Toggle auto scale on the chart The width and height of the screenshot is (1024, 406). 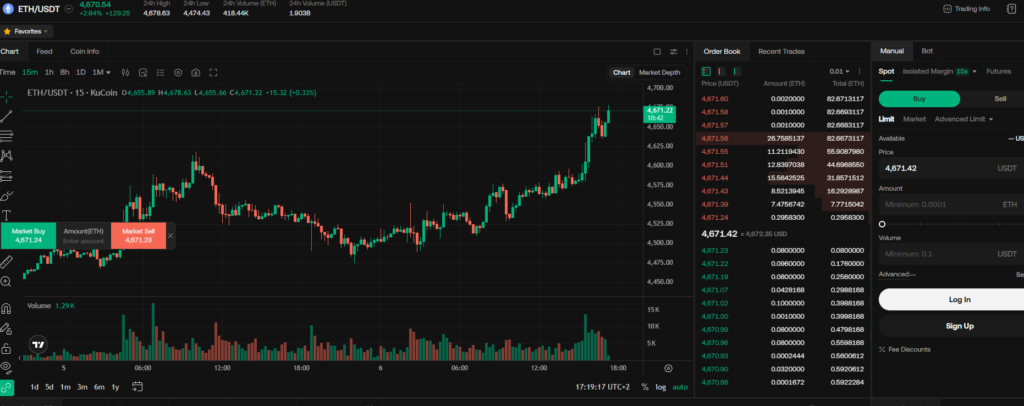(x=680, y=387)
